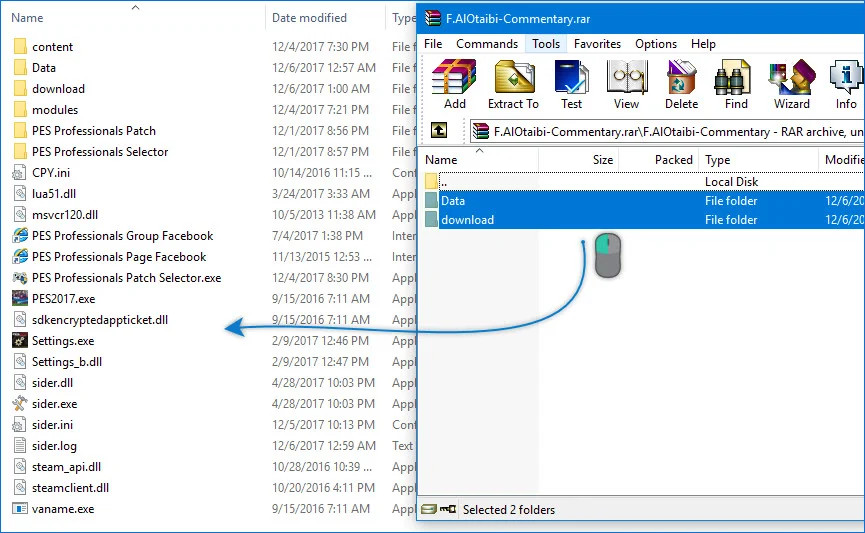This screenshot has width=865, height=533.
Task: Click the WinRAR title bar app icon
Action: coord(433,18)
